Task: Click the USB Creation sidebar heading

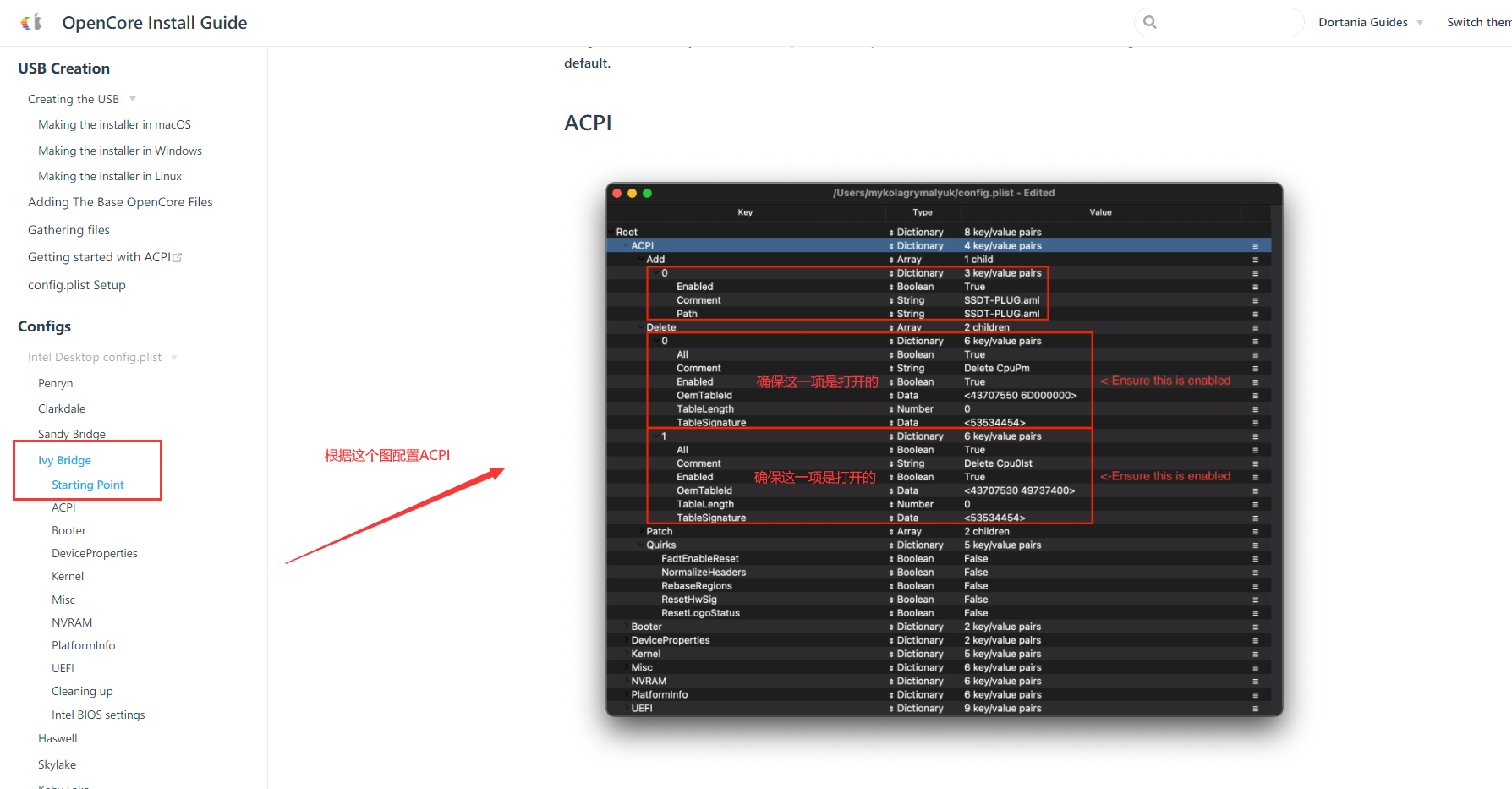Action: tap(64, 68)
